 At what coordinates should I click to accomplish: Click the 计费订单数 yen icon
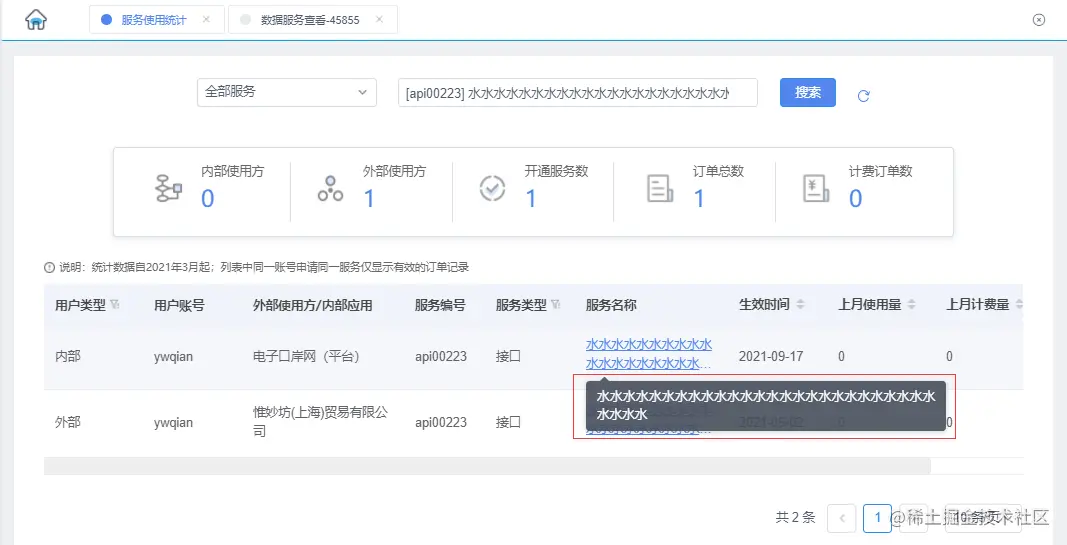816,188
